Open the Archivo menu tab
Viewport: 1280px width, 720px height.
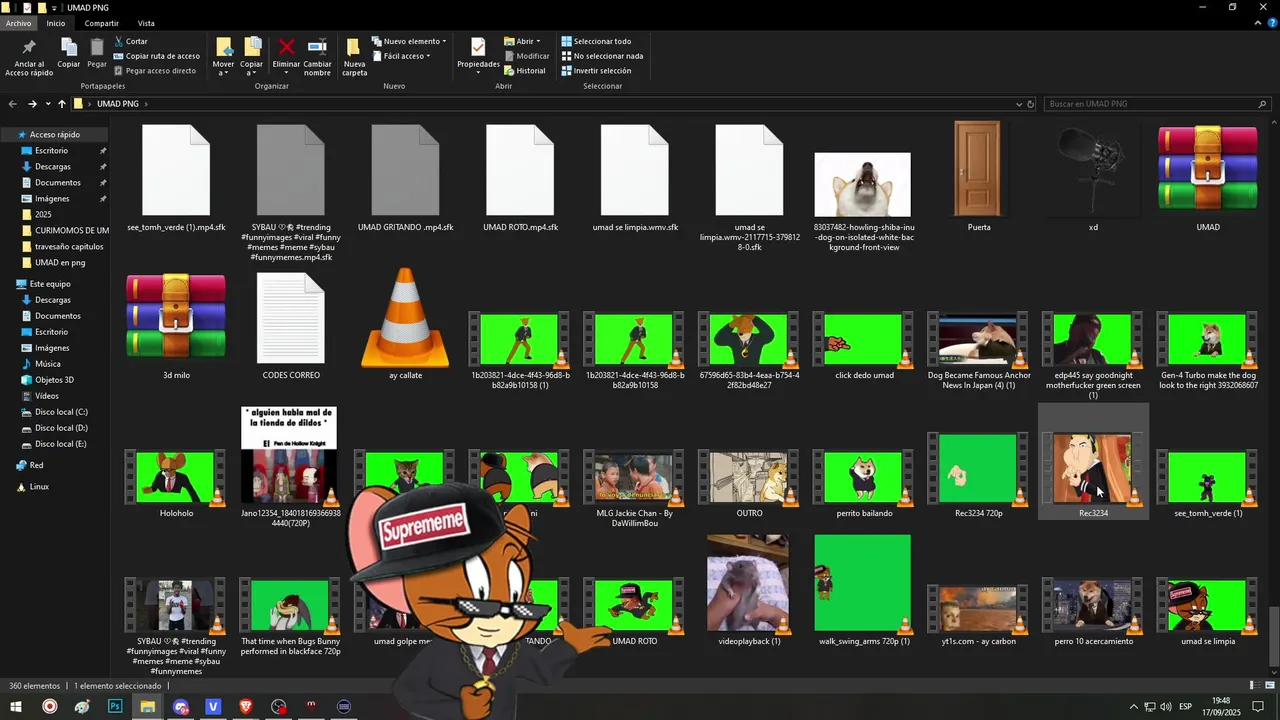18,23
